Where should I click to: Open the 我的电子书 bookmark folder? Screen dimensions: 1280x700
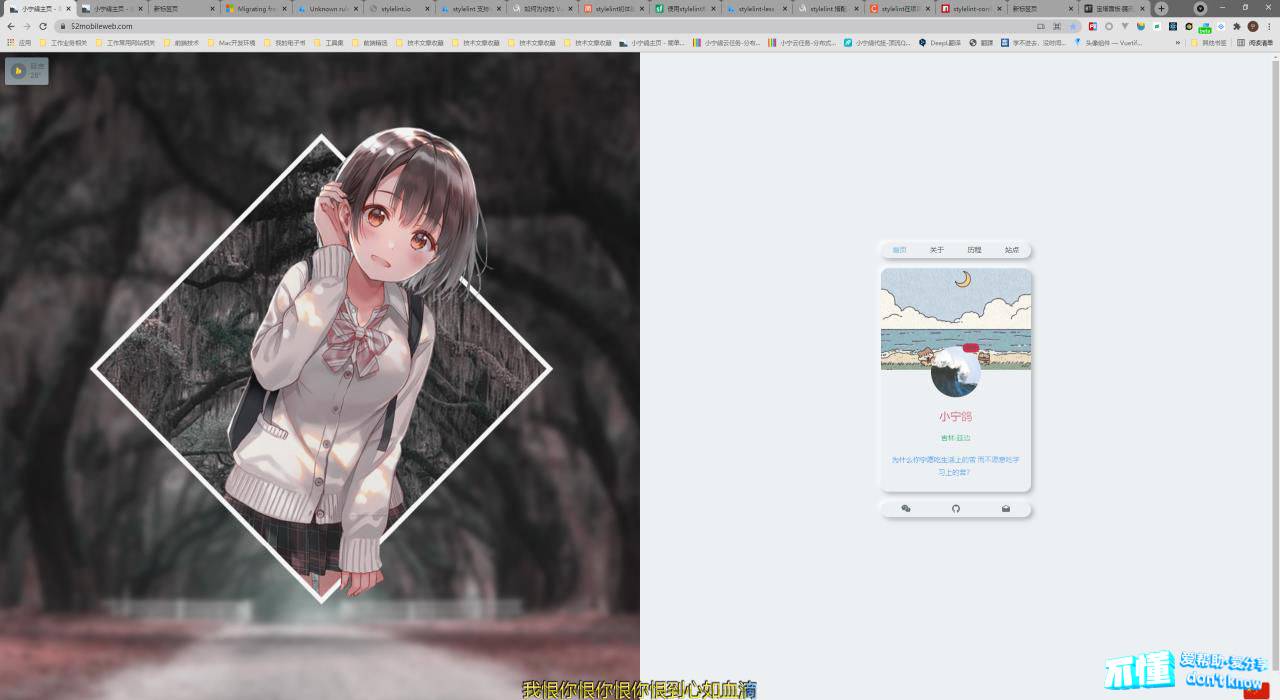[284, 43]
